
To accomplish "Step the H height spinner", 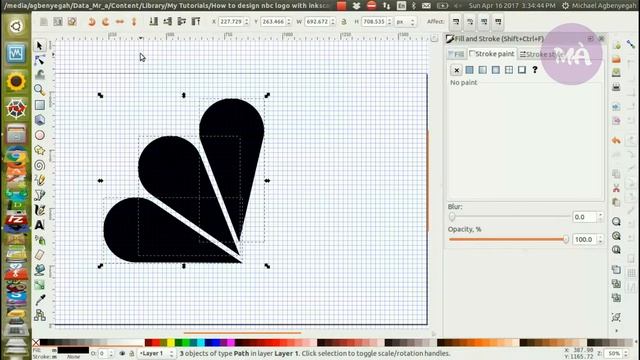I will click(x=389, y=22).
